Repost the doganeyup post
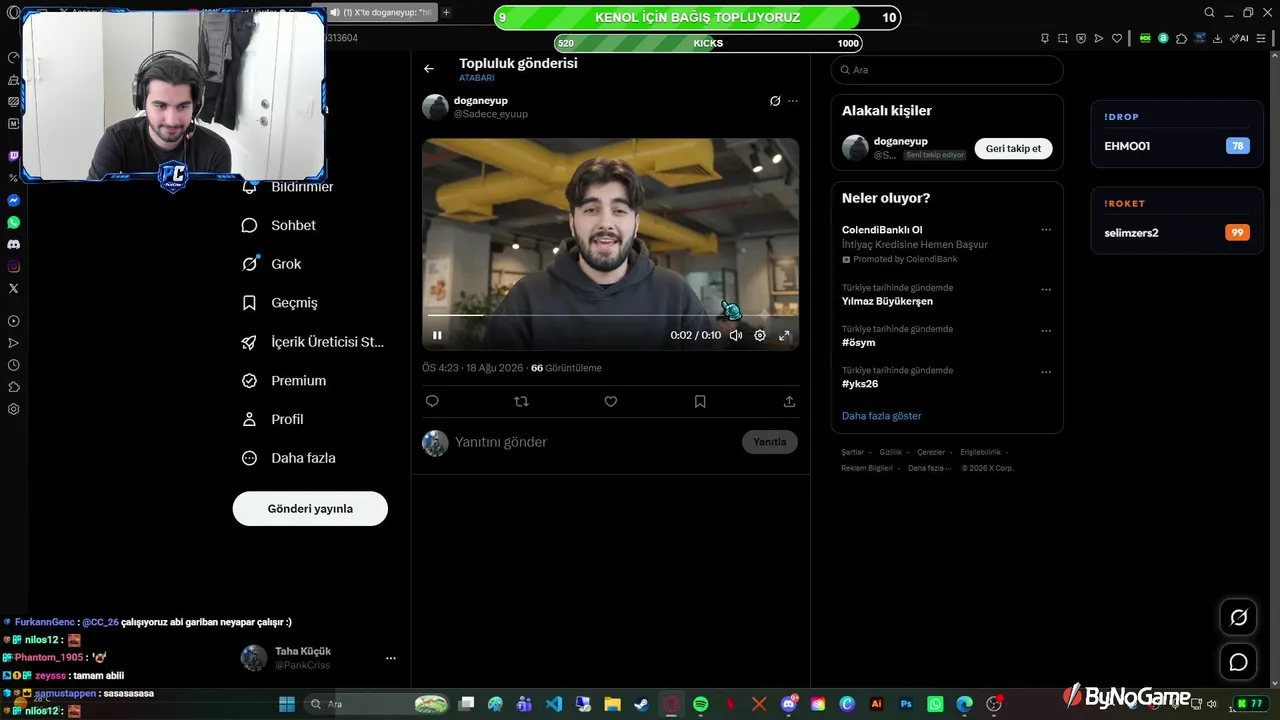This screenshot has width=1280, height=720. coord(521,401)
